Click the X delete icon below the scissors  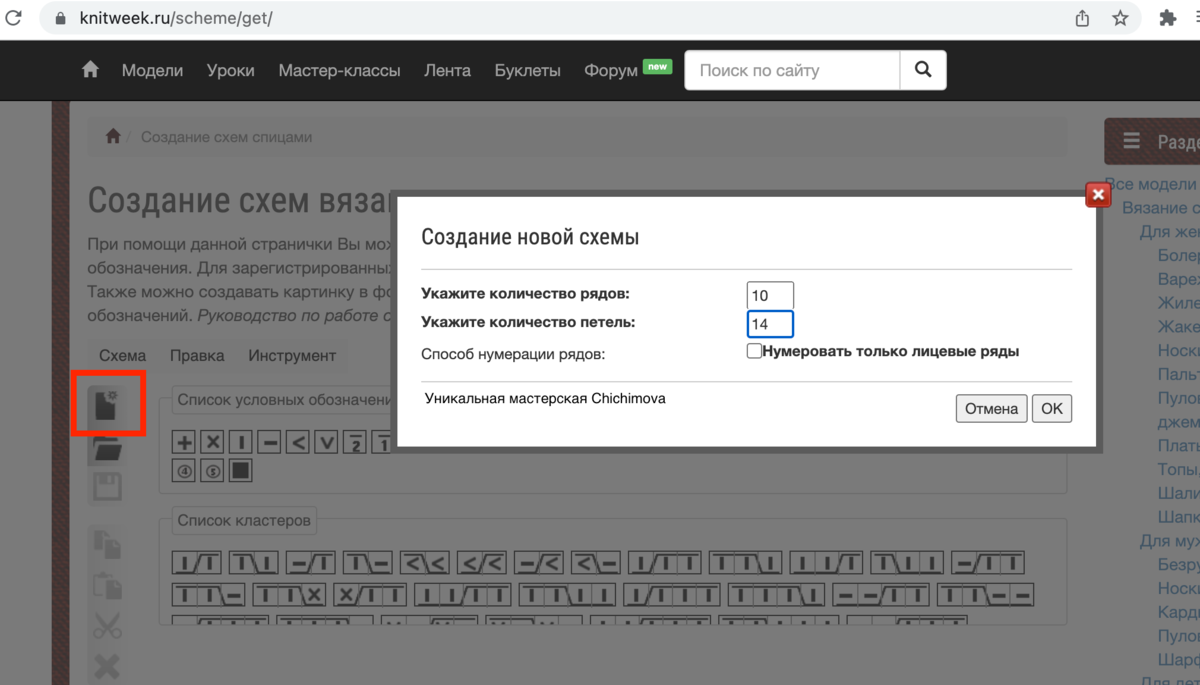[x=107, y=665]
